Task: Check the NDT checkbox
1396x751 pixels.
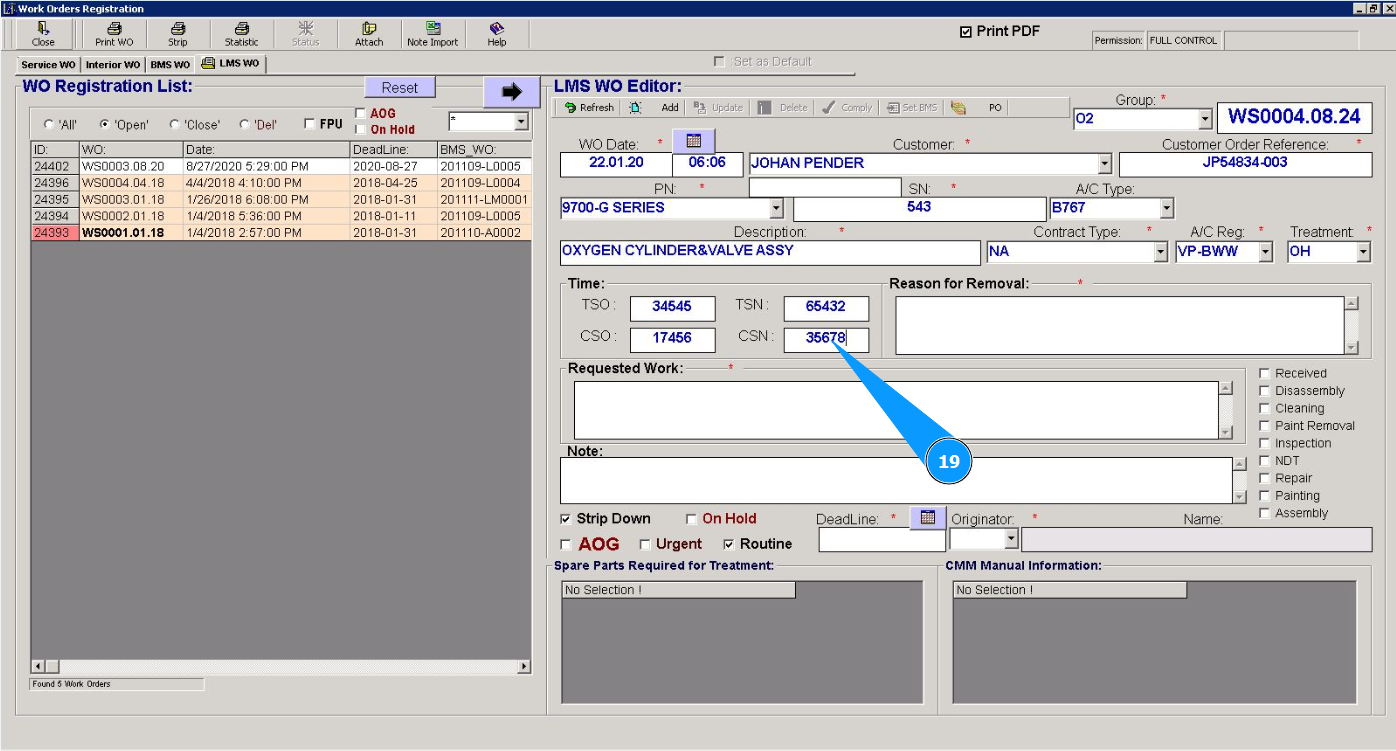Action: [x=1265, y=461]
